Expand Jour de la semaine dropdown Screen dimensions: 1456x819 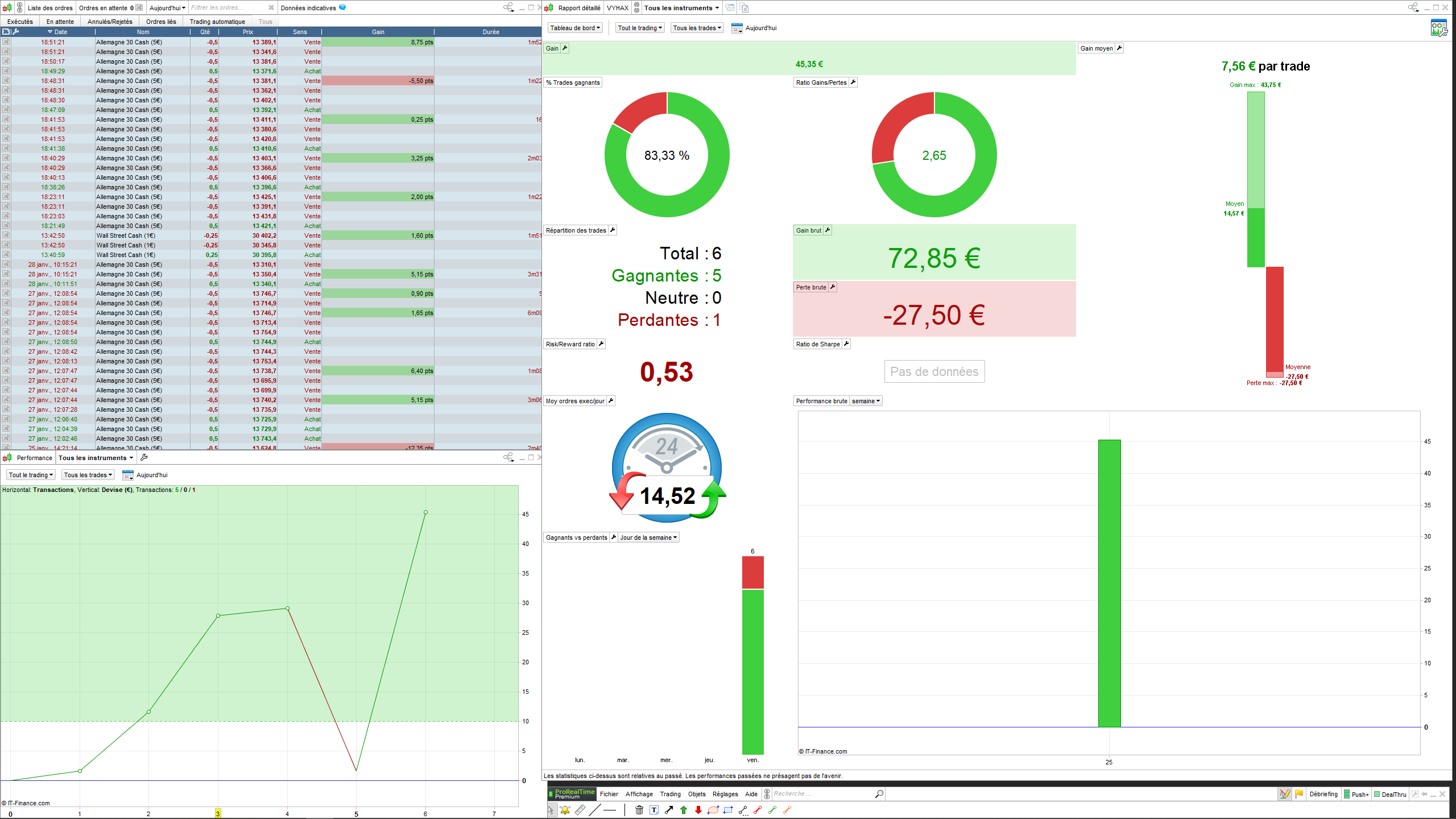click(x=648, y=537)
